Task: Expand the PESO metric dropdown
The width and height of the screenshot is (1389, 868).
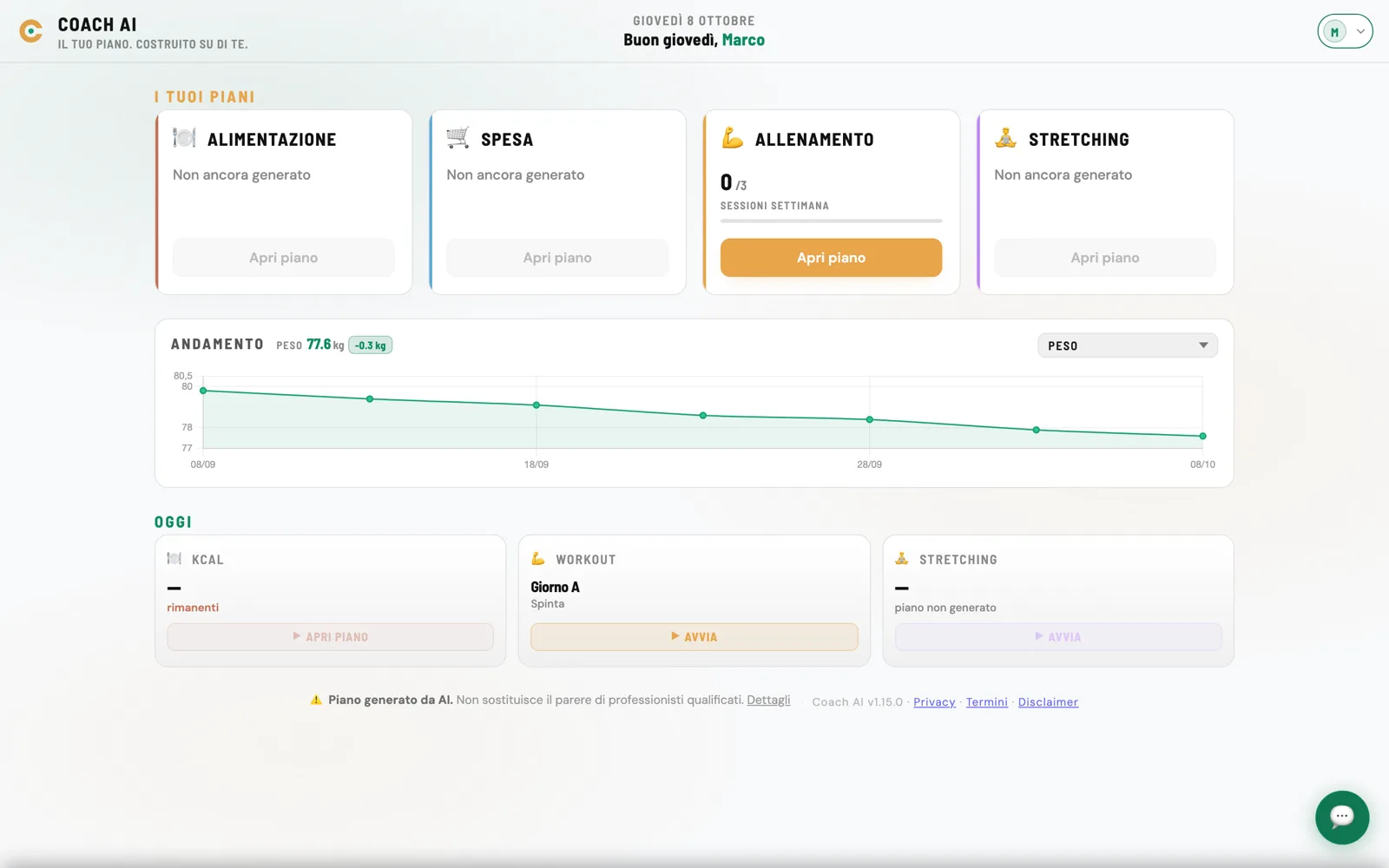Action: (1128, 345)
